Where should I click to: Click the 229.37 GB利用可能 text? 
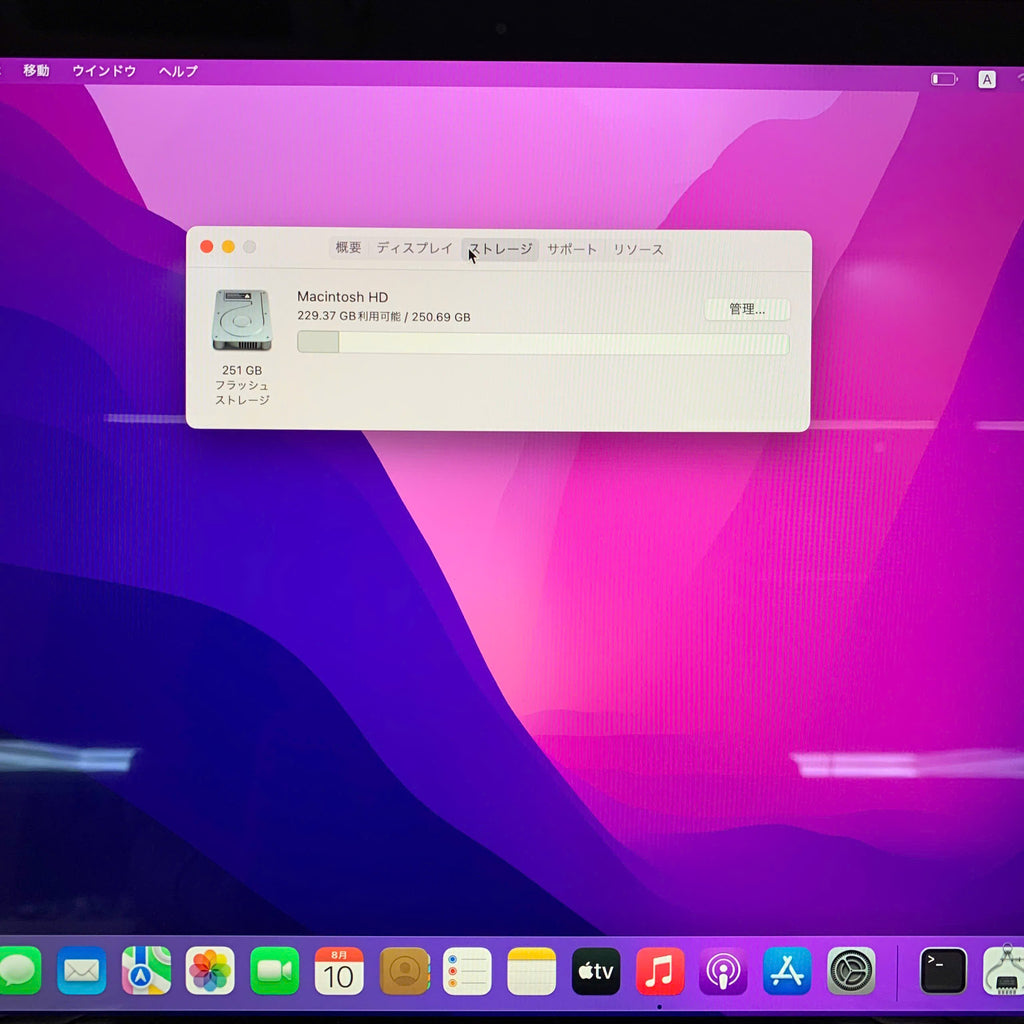click(x=349, y=316)
